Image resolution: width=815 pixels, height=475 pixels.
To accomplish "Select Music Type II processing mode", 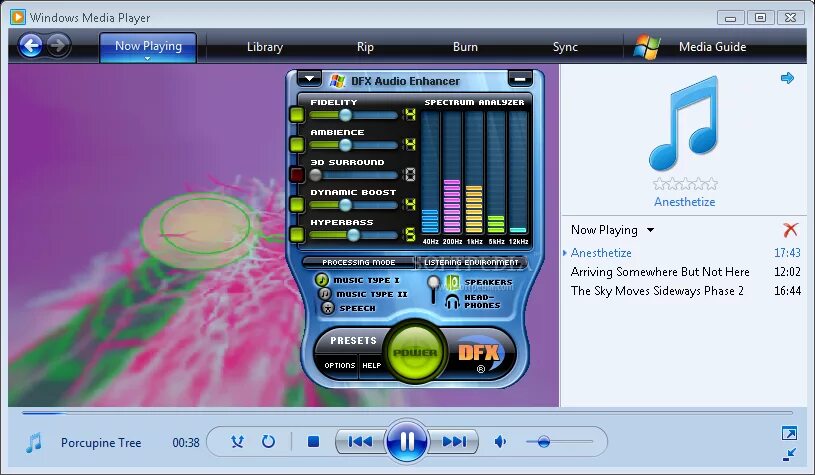I will [x=363, y=294].
